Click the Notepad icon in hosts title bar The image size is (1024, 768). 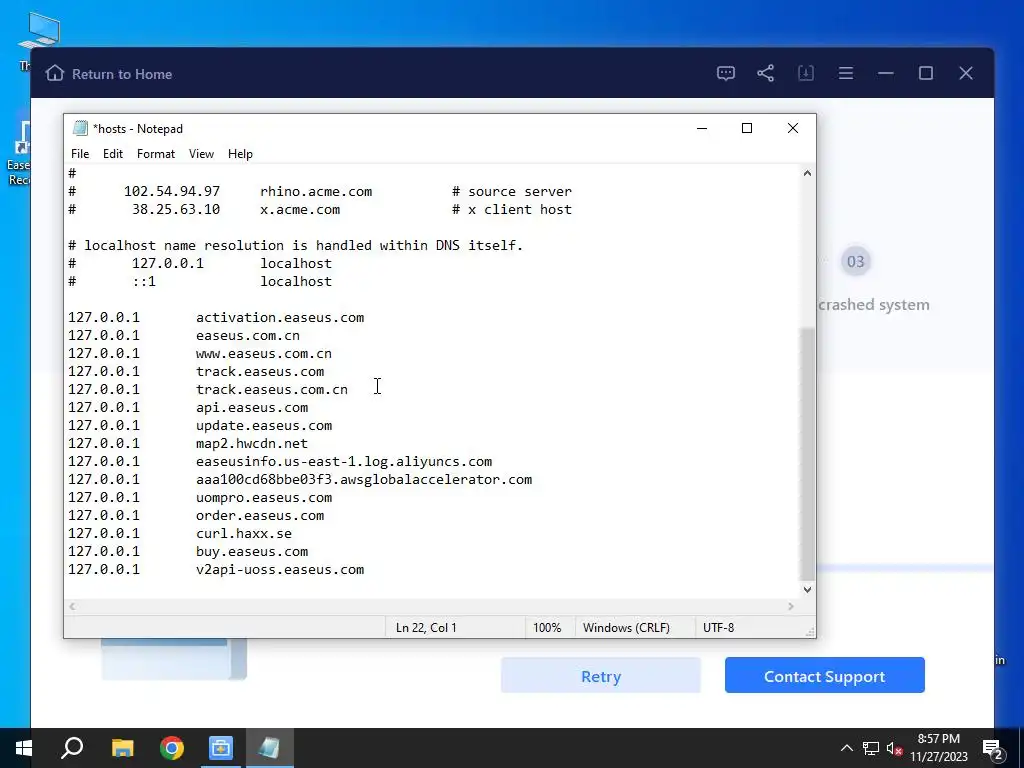tap(80, 128)
